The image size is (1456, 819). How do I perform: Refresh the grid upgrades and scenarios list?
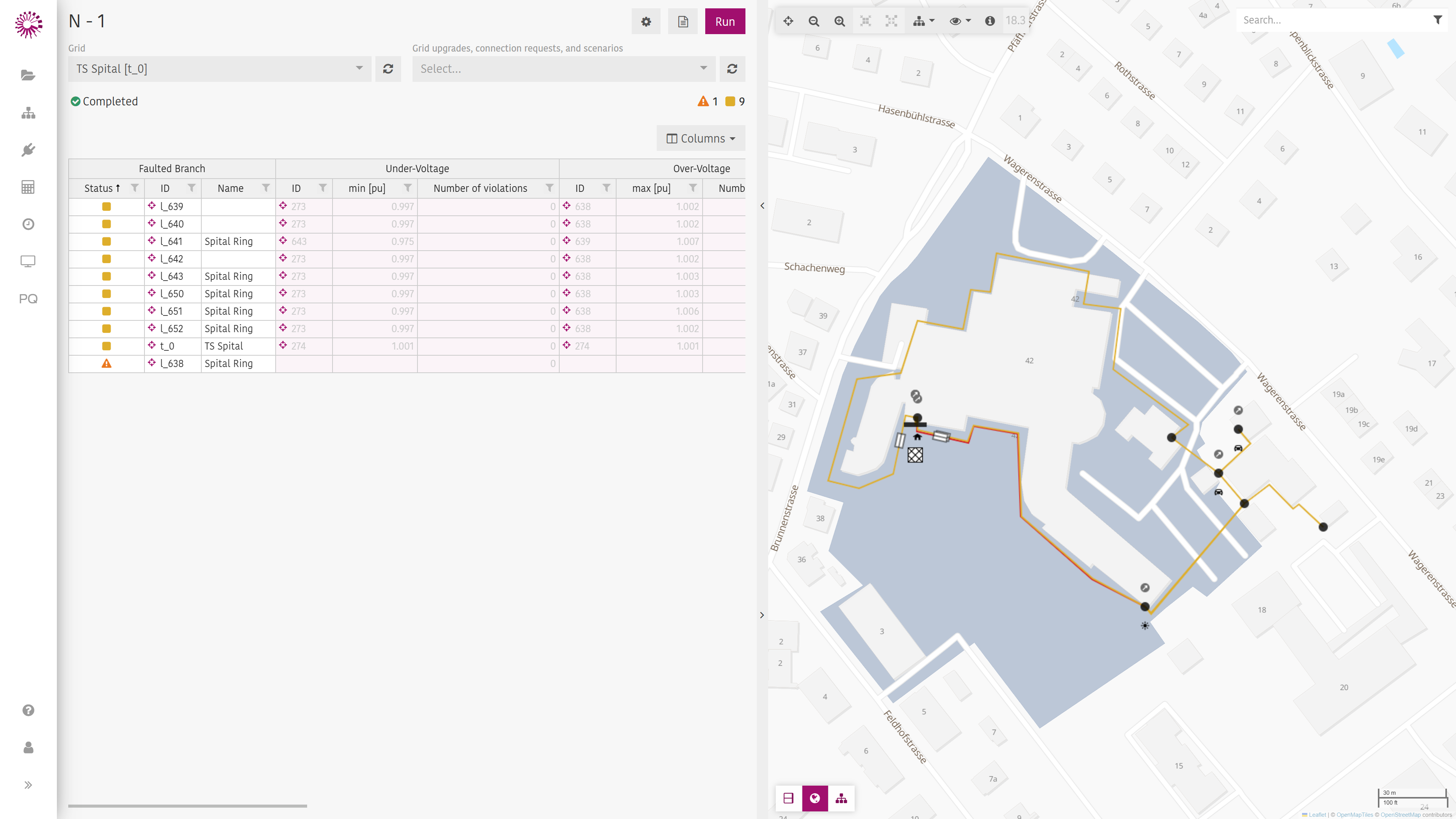[732, 69]
